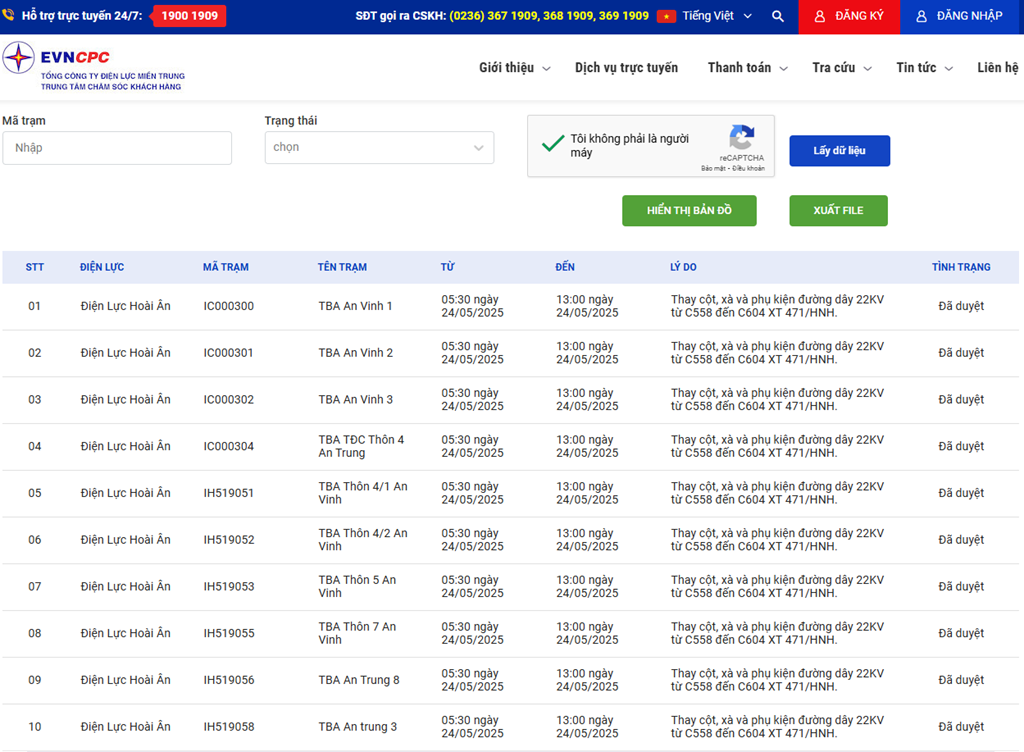Click the HIỂN THỊ BẢN ĐỒ button
This screenshot has width=1024, height=752.
[x=689, y=211]
